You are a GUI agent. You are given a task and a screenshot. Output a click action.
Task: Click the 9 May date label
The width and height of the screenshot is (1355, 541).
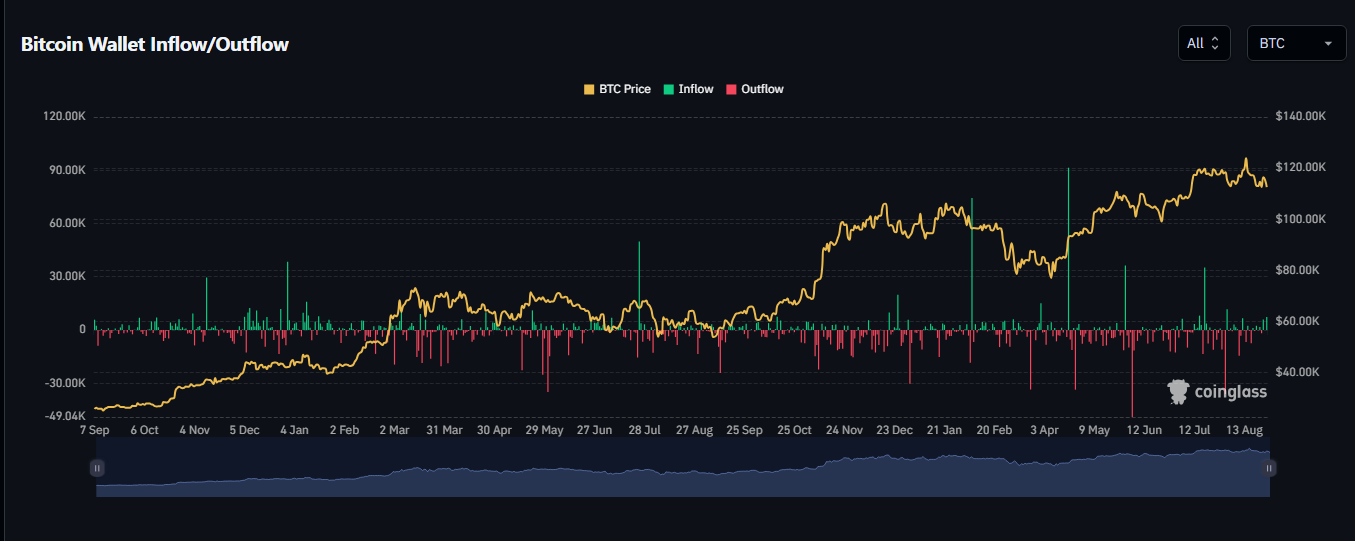pyautogui.click(x=1094, y=430)
